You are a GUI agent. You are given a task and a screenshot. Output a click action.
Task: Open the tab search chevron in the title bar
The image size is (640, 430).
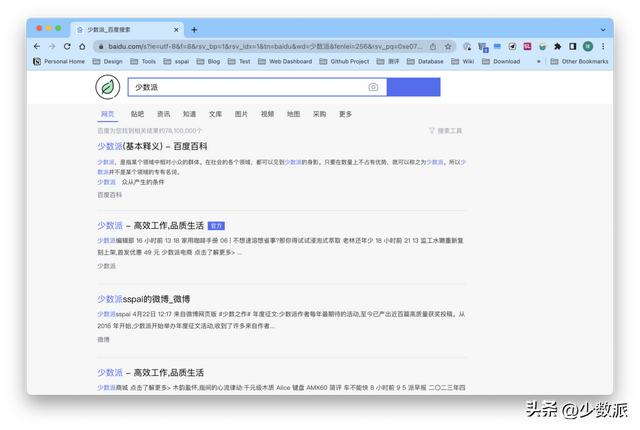point(603,30)
